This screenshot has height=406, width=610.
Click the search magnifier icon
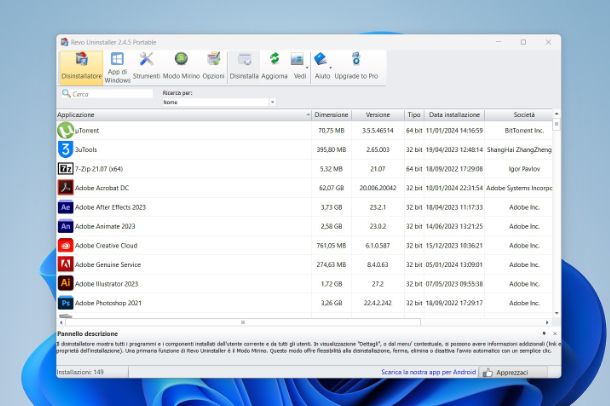66,93
